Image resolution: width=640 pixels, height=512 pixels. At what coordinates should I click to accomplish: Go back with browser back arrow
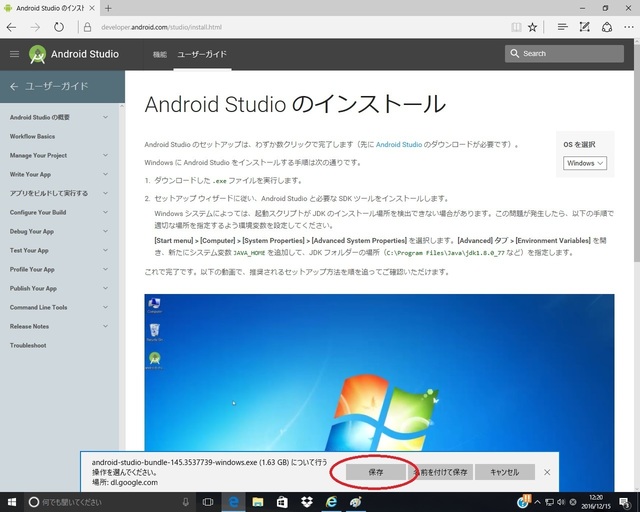(11, 27)
